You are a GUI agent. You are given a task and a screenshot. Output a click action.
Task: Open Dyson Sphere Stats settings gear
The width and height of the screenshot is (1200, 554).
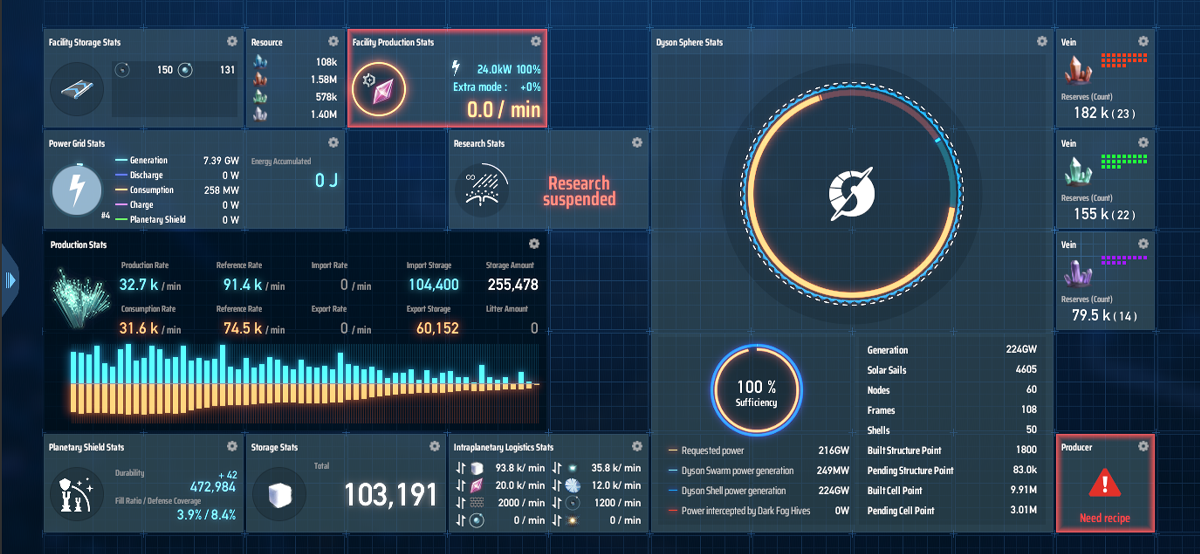point(1041,42)
